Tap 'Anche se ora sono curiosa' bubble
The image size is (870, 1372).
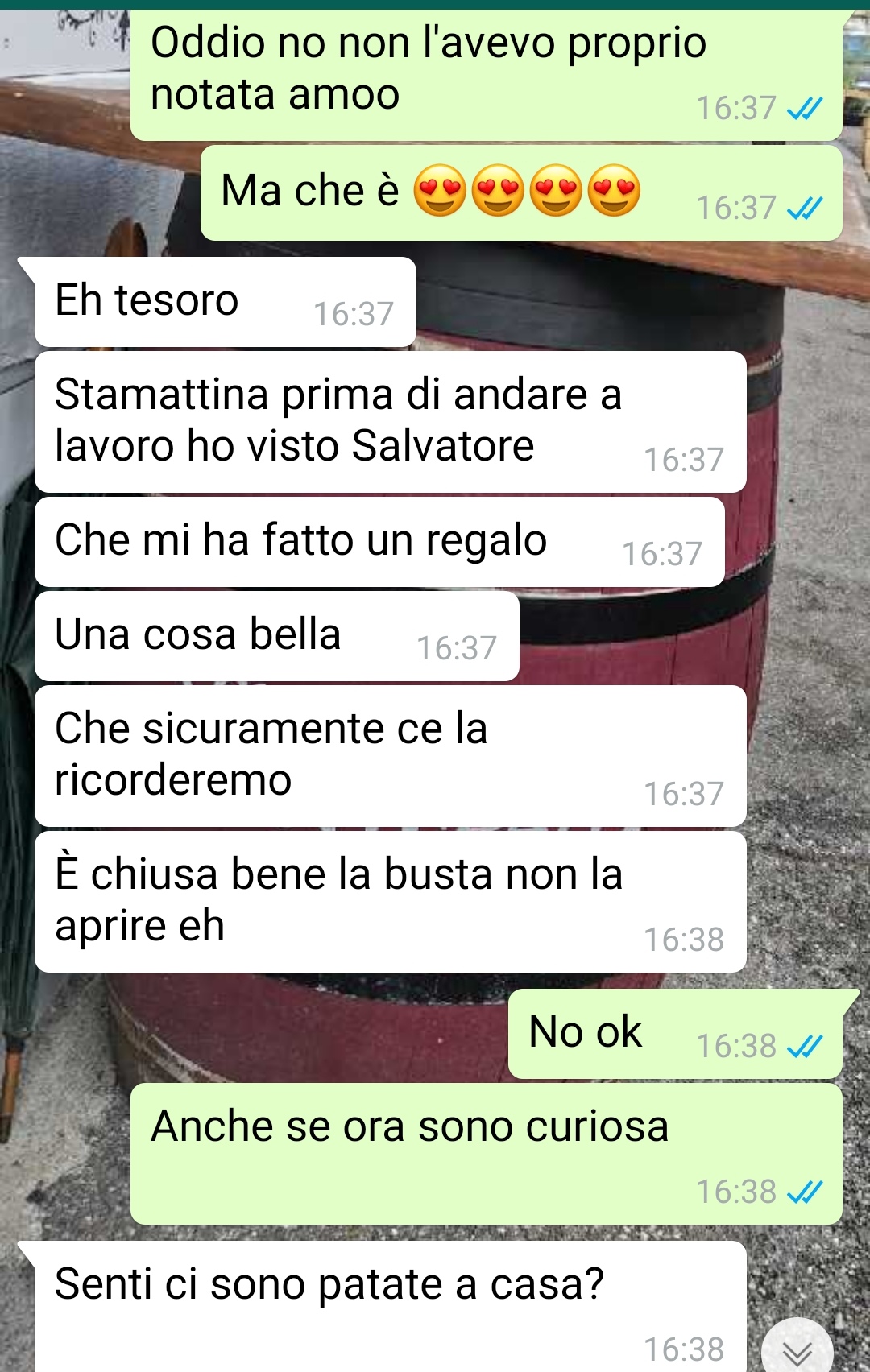(x=487, y=1154)
